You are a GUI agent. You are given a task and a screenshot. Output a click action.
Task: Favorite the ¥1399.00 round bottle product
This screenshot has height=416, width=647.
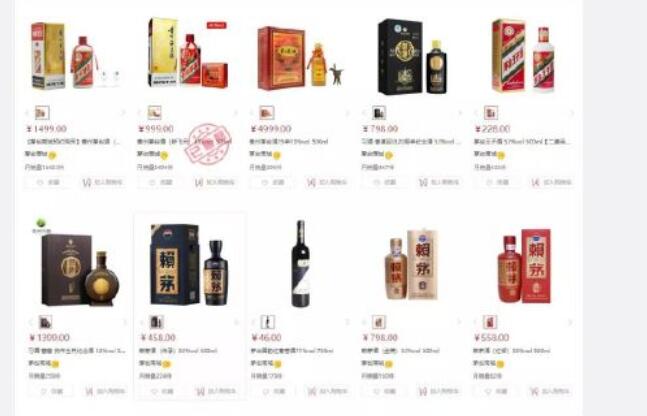(x=51, y=391)
